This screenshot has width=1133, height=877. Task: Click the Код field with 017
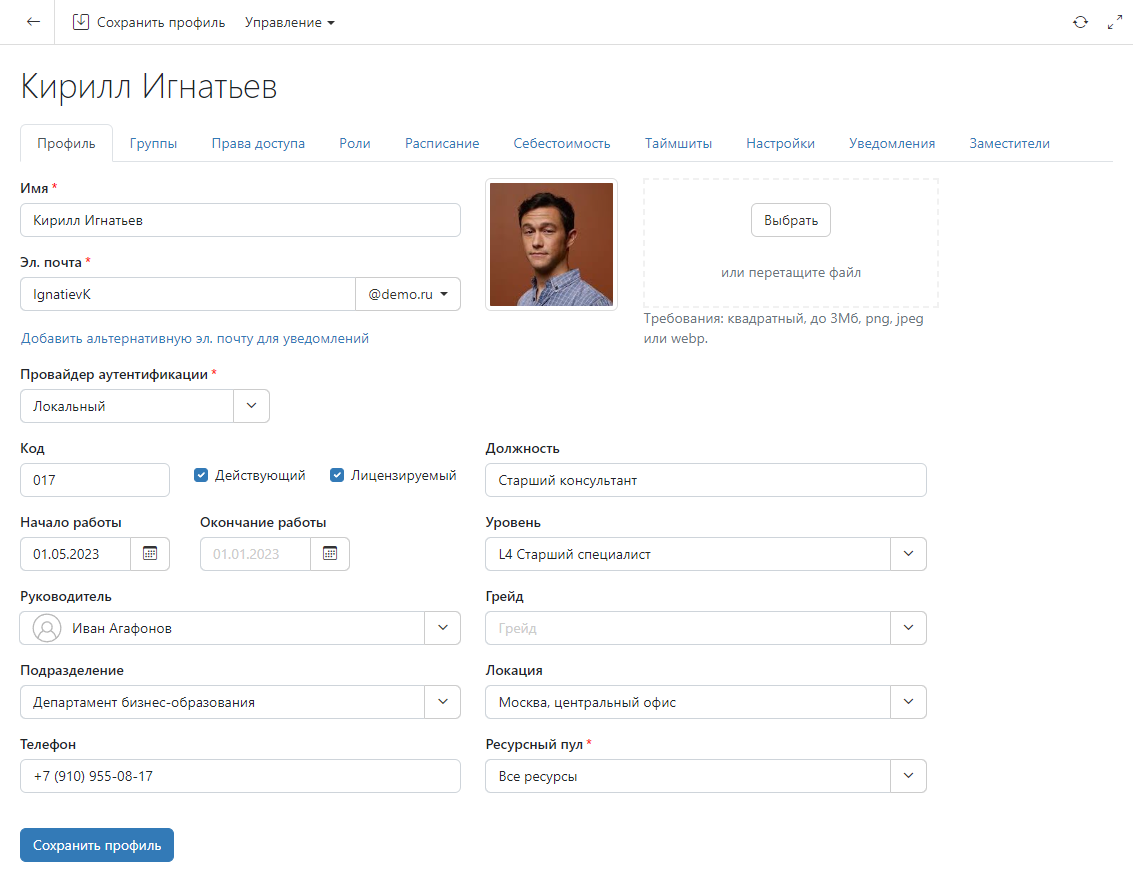(95, 480)
